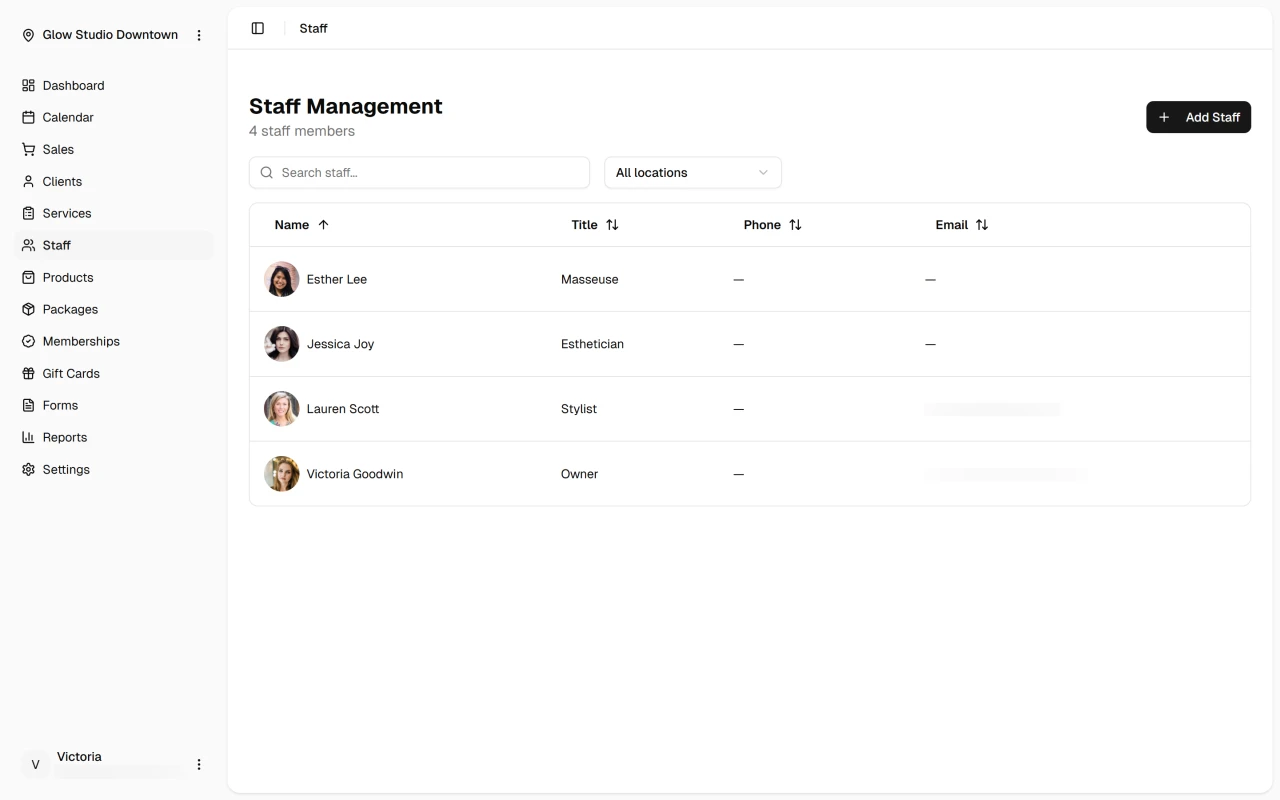Screen dimensions: 1280x800
Task: Open Esther Lee's staff row by name
Action: pyautogui.click(x=336, y=279)
